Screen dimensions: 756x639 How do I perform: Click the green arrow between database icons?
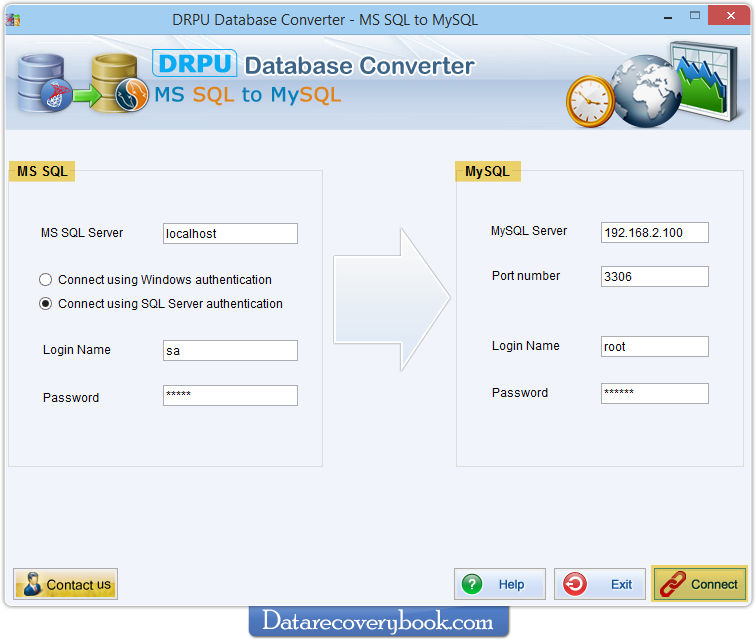[87, 95]
